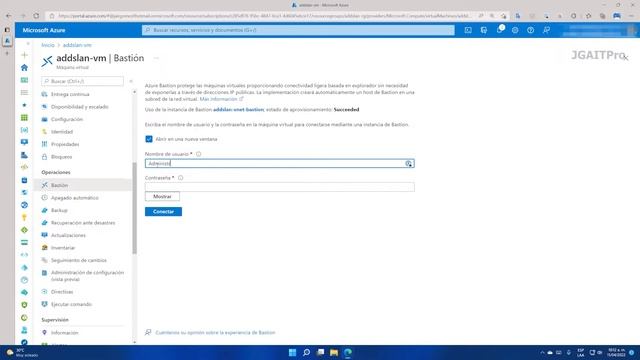
Task: Click Inicio in the breadcrumb
Action: click(x=48, y=45)
